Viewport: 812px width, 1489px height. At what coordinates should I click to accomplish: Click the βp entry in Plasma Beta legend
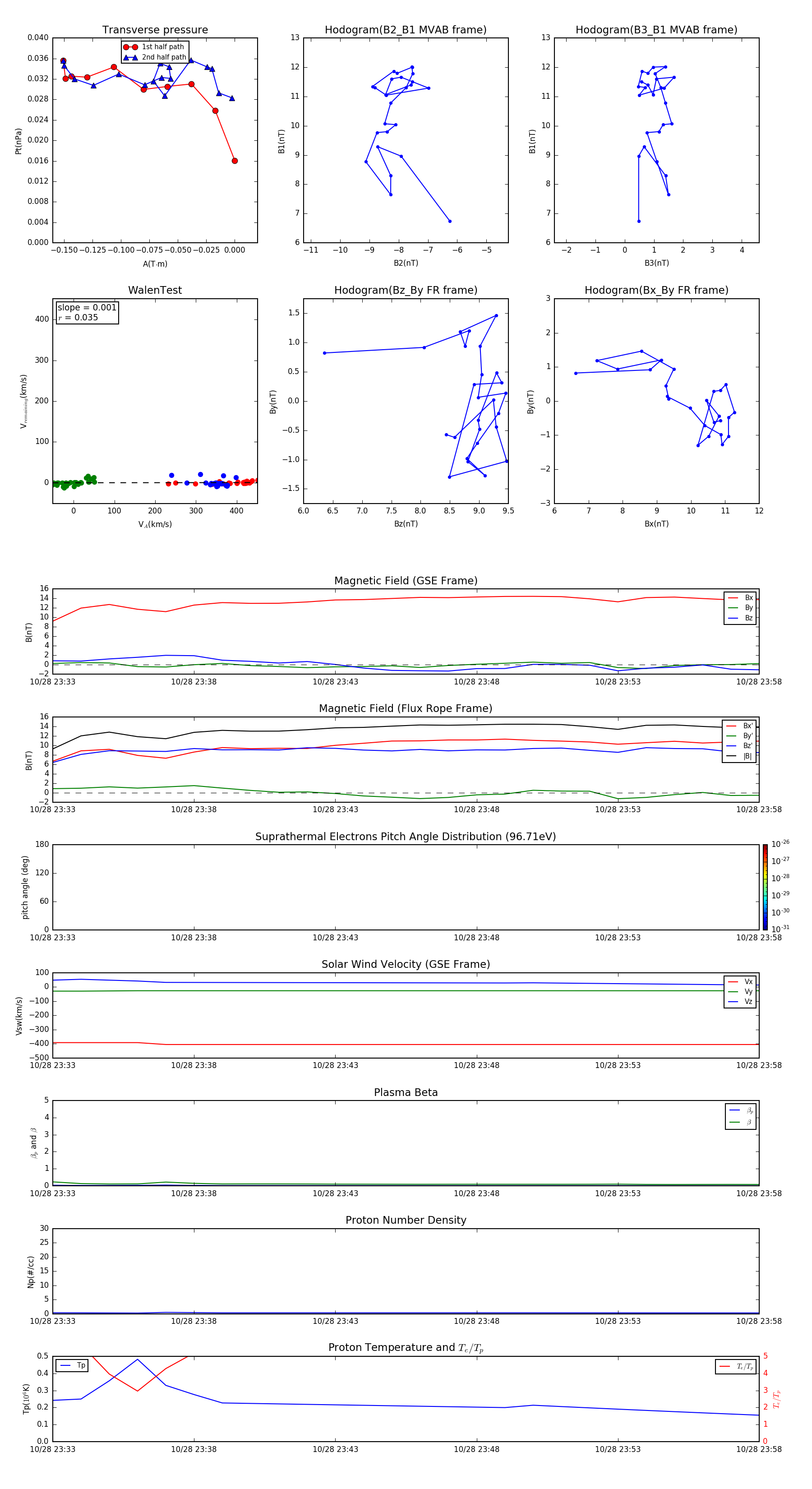(x=741, y=1110)
